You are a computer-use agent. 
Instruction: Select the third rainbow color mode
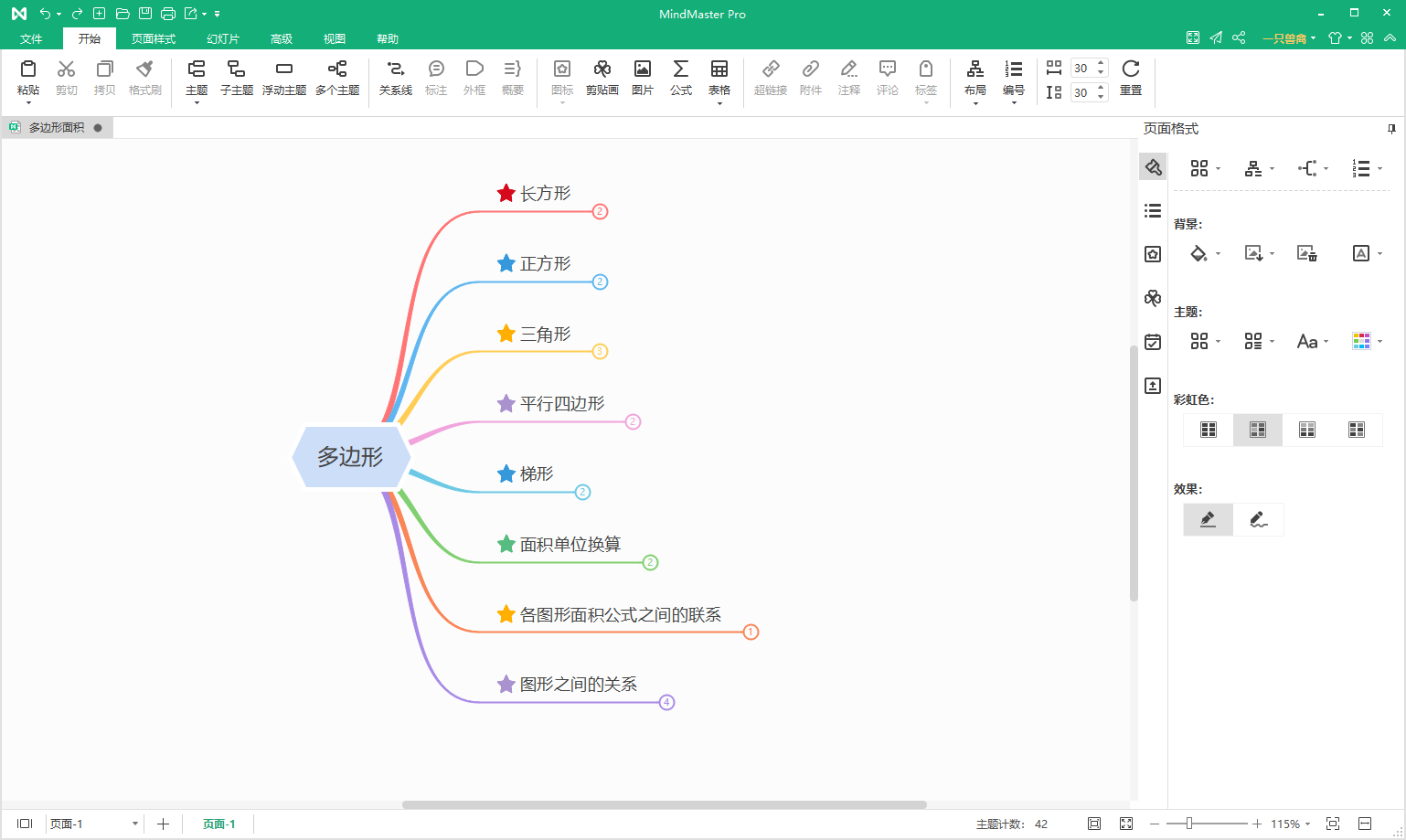(x=1307, y=430)
